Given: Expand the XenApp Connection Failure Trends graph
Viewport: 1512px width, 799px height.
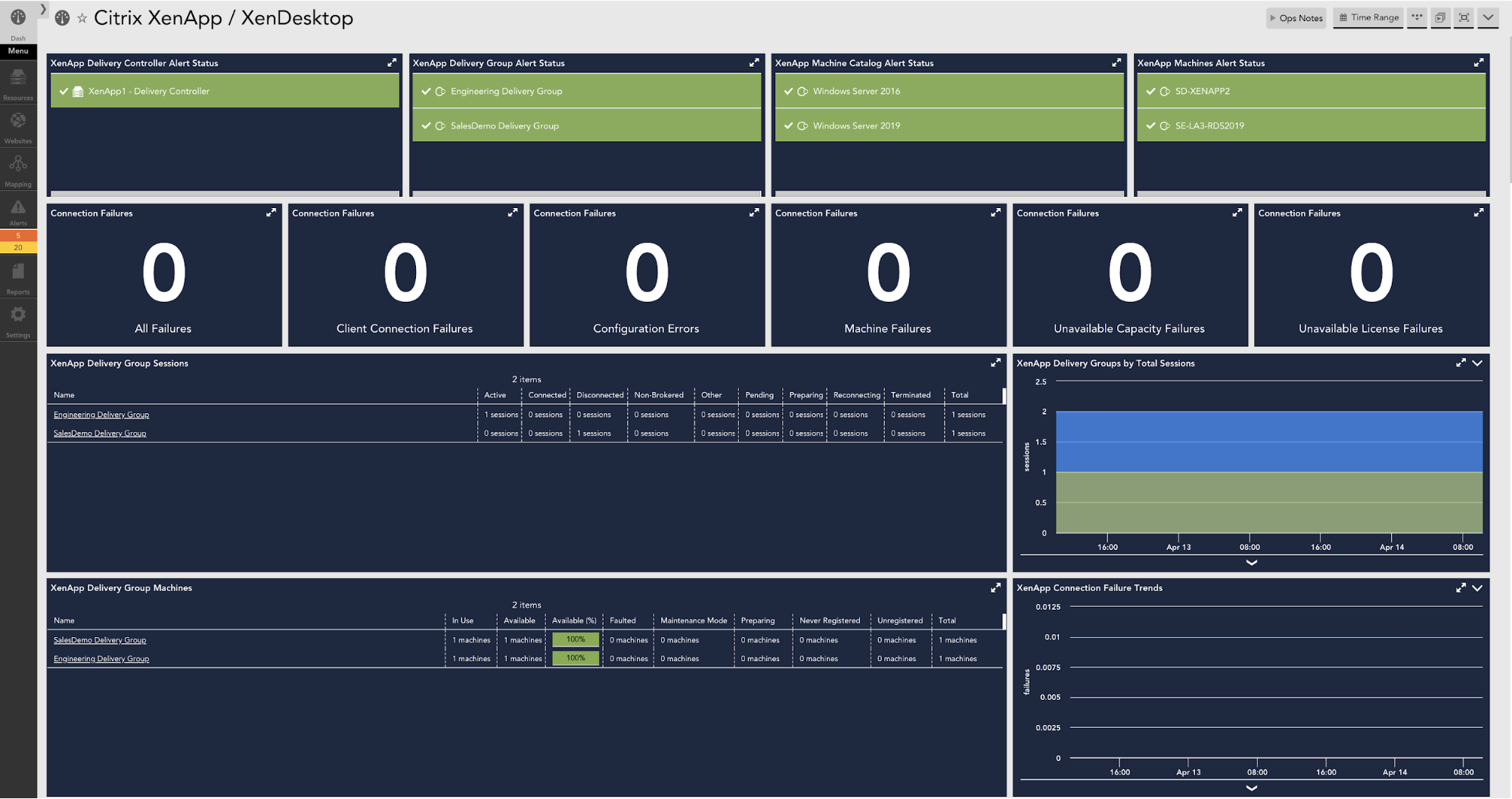Looking at the screenshot, I should point(1461,588).
